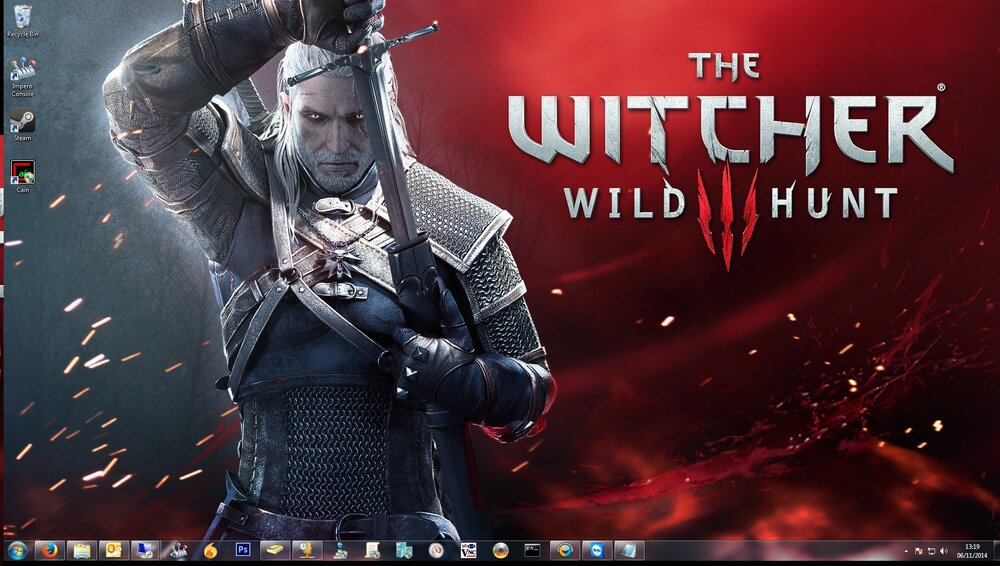Open TeamViewer from the taskbar
This screenshot has width=1000, height=566.
coord(597,550)
